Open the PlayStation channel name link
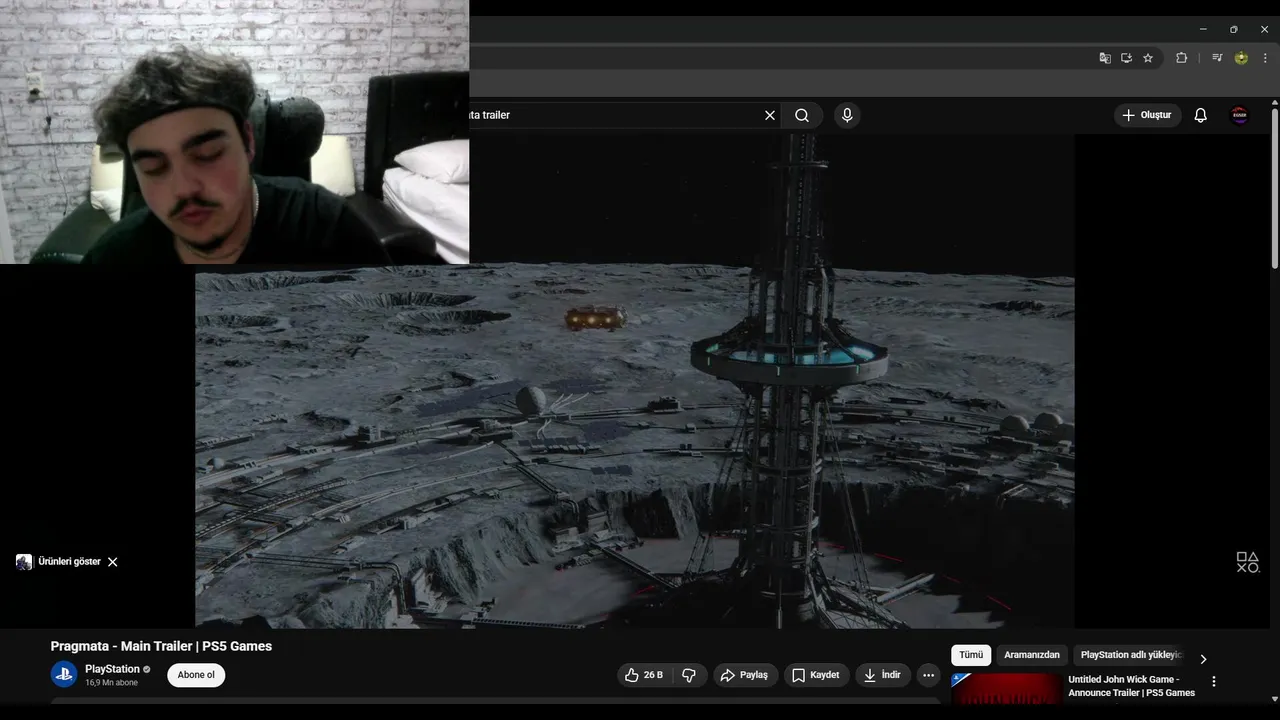 112,669
